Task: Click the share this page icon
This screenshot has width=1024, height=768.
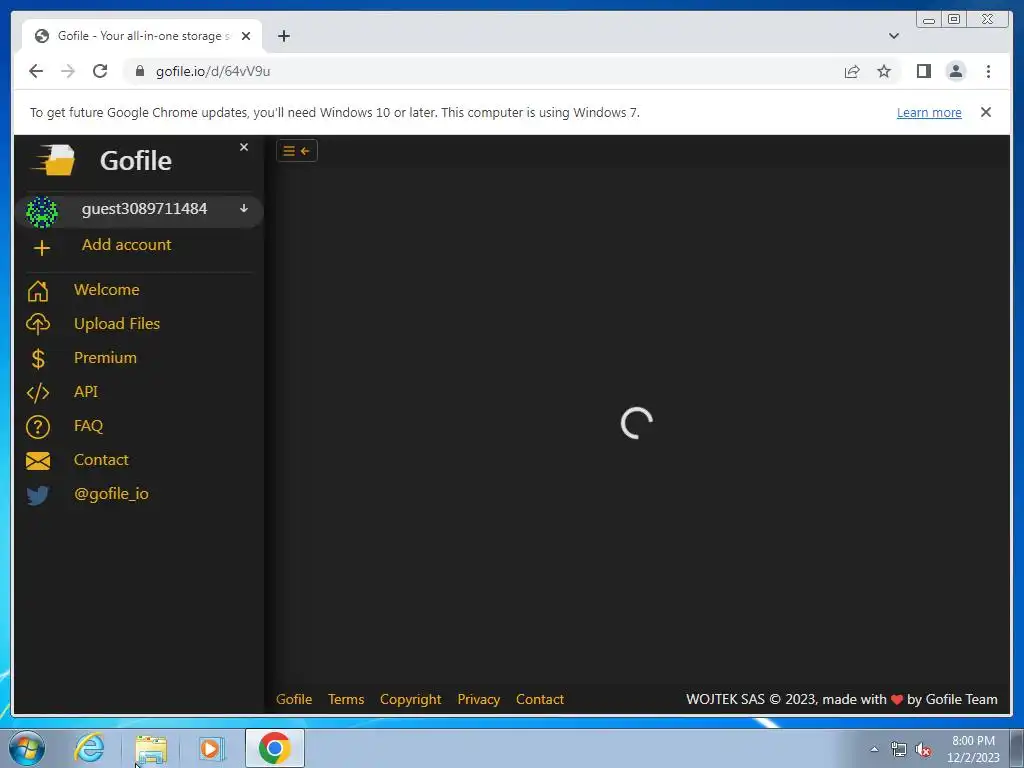Action: (852, 71)
